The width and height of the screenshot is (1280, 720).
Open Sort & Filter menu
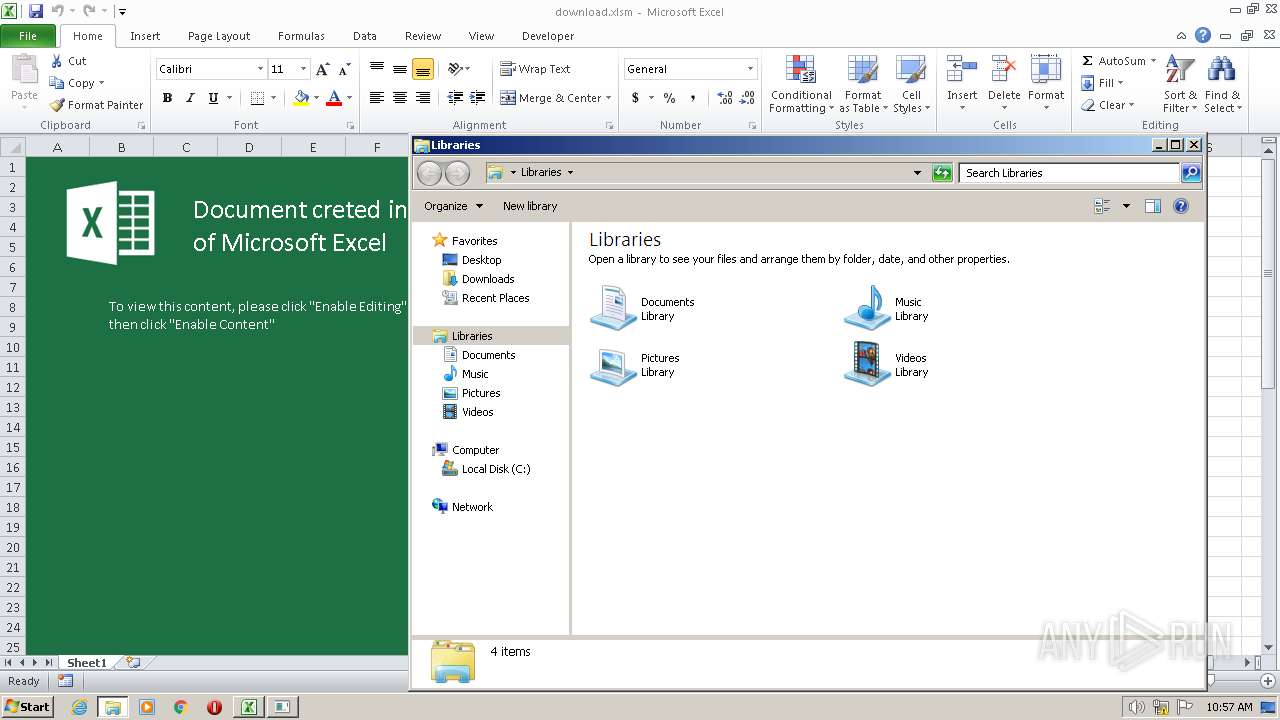pyautogui.click(x=1180, y=85)
